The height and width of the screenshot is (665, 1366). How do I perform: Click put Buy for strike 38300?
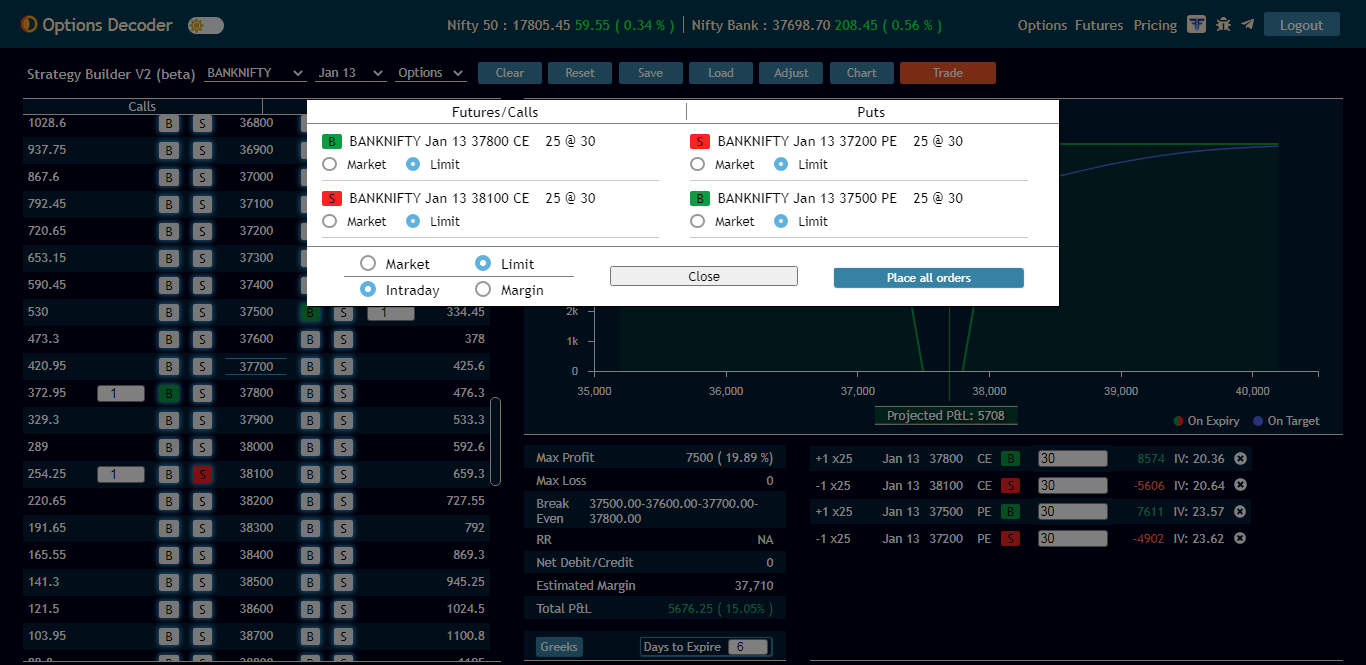tap(310, 528)
